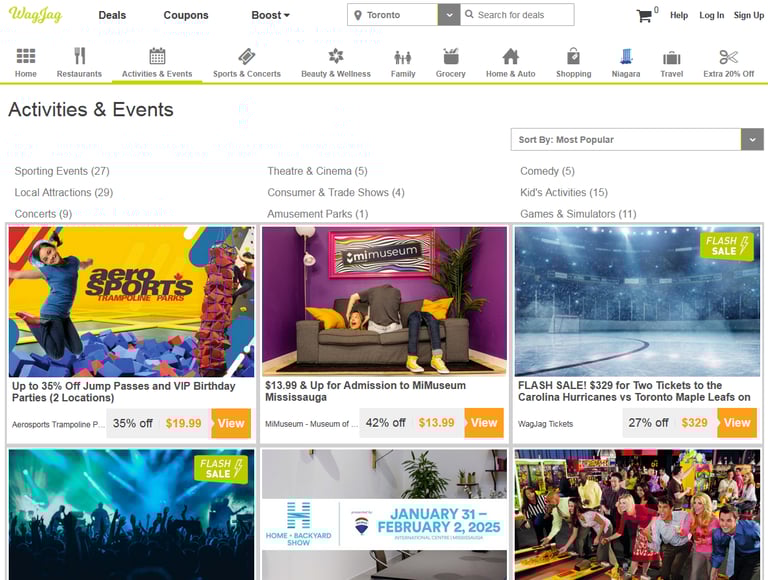Open the Jump Passes and VIP Birthday title
768x580 pixels.
[123, 392]
